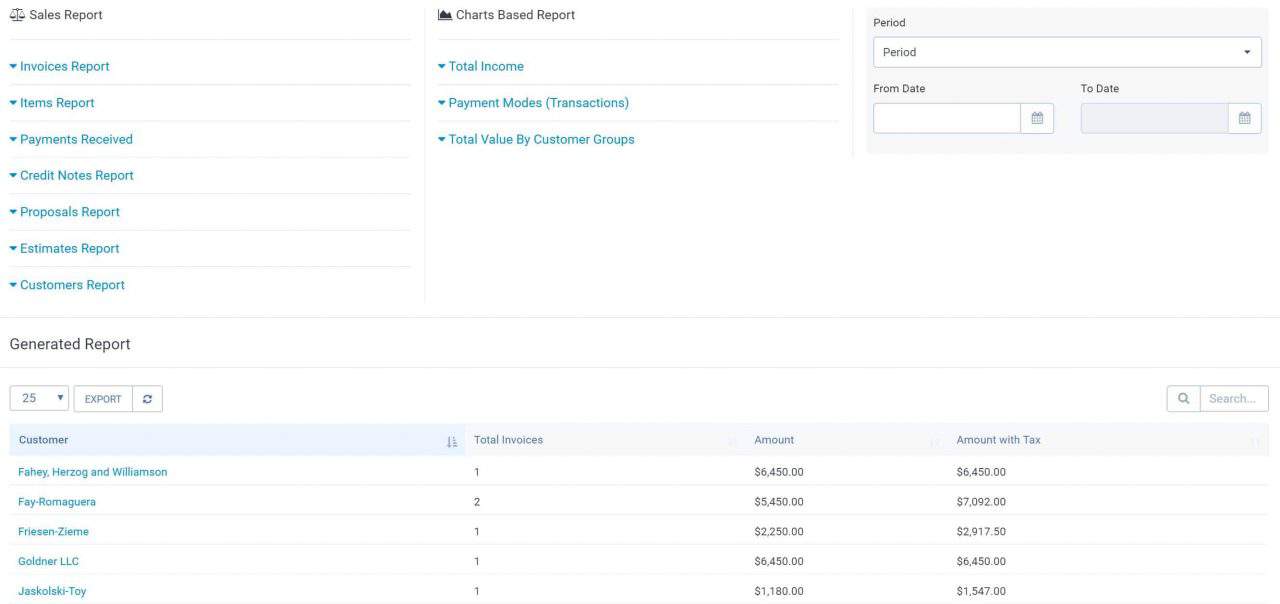Viewport: 1280px width, 604px height.
Task: Click into the From Date field
Action: (946, 118)
